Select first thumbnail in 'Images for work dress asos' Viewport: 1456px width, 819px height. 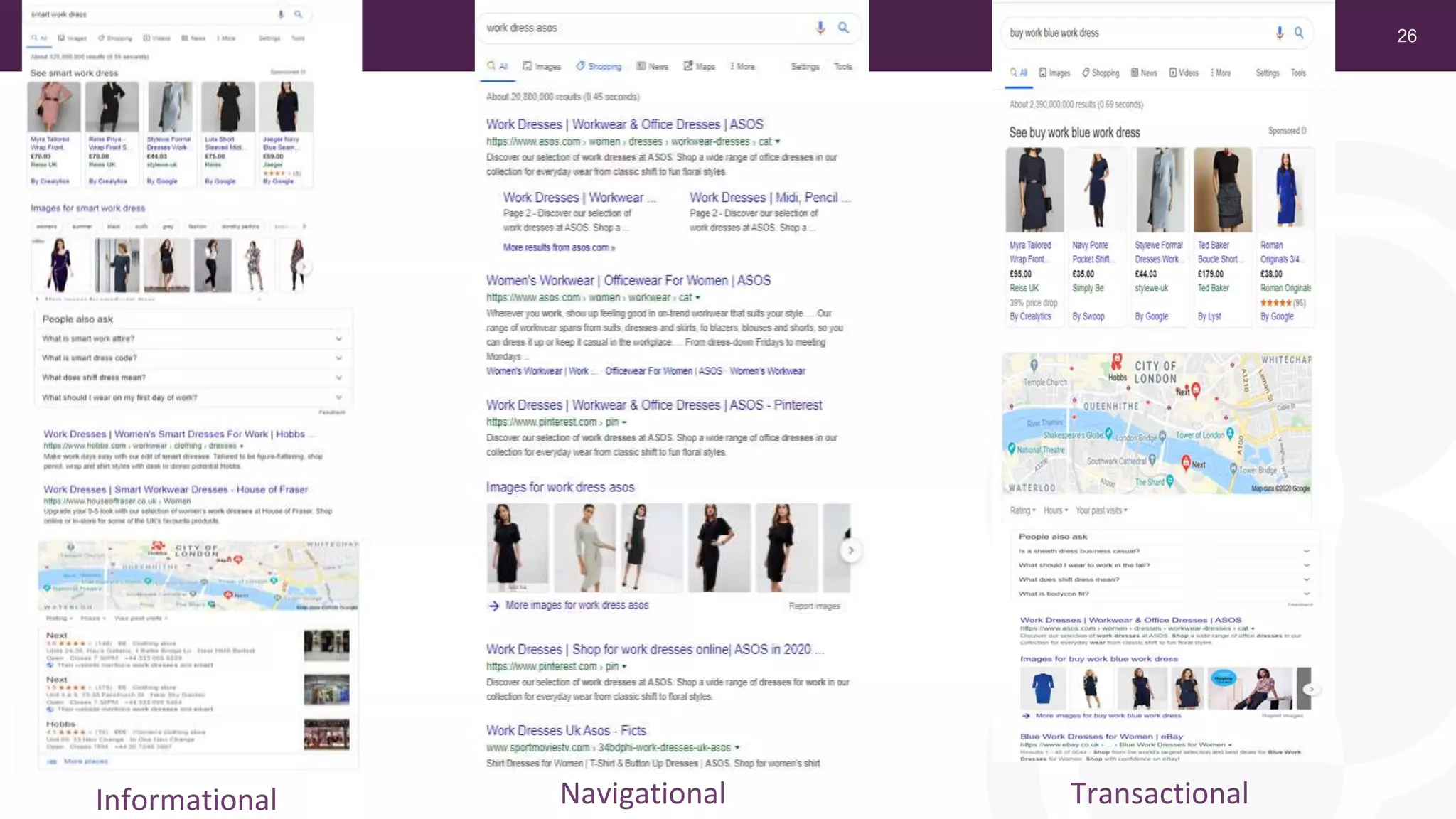pos(517,548)
